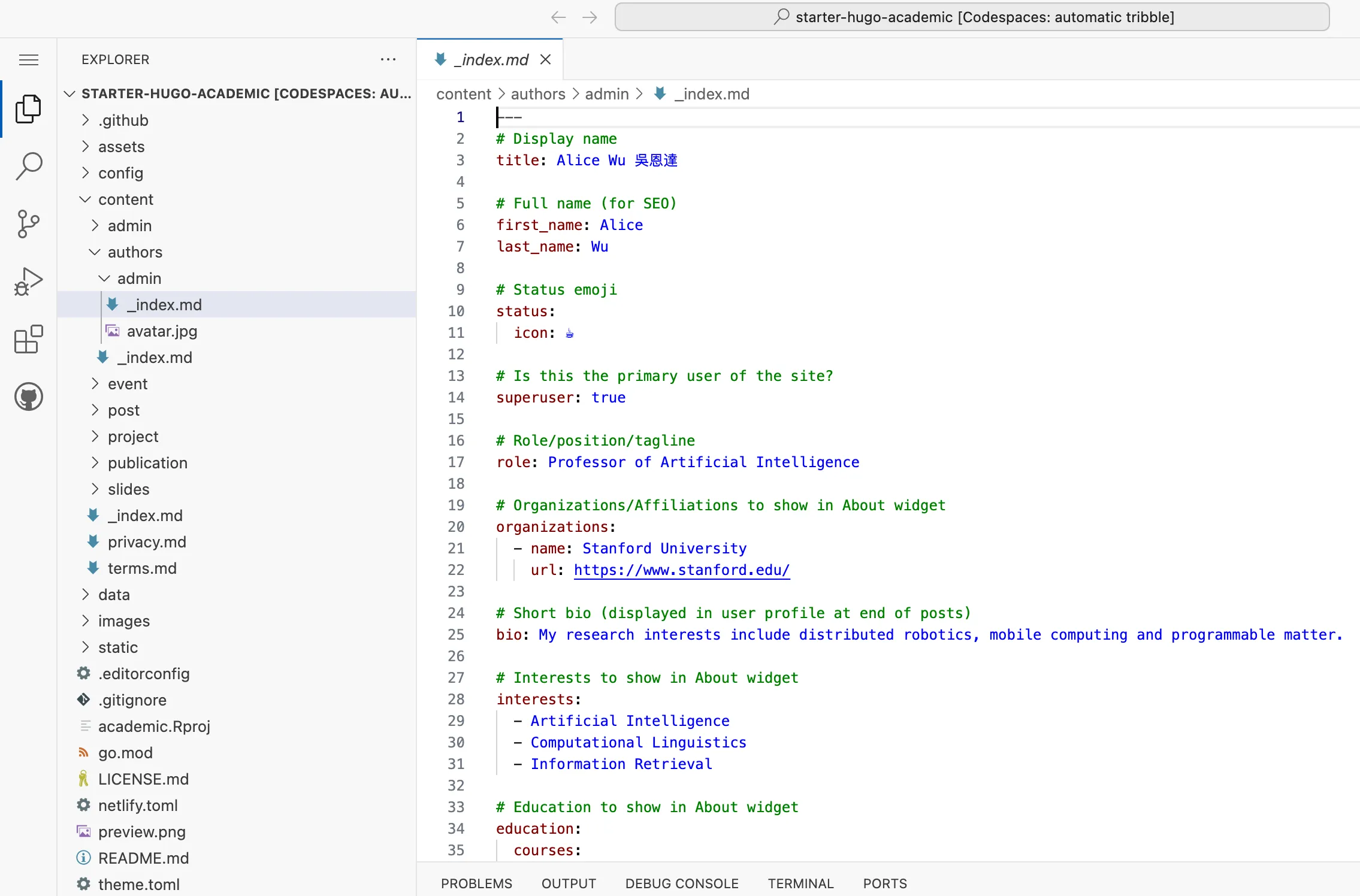Viewport: 1360px width, 896px height.
Task: Open avatar.jpg in the file tree
Action: [161, 331]
